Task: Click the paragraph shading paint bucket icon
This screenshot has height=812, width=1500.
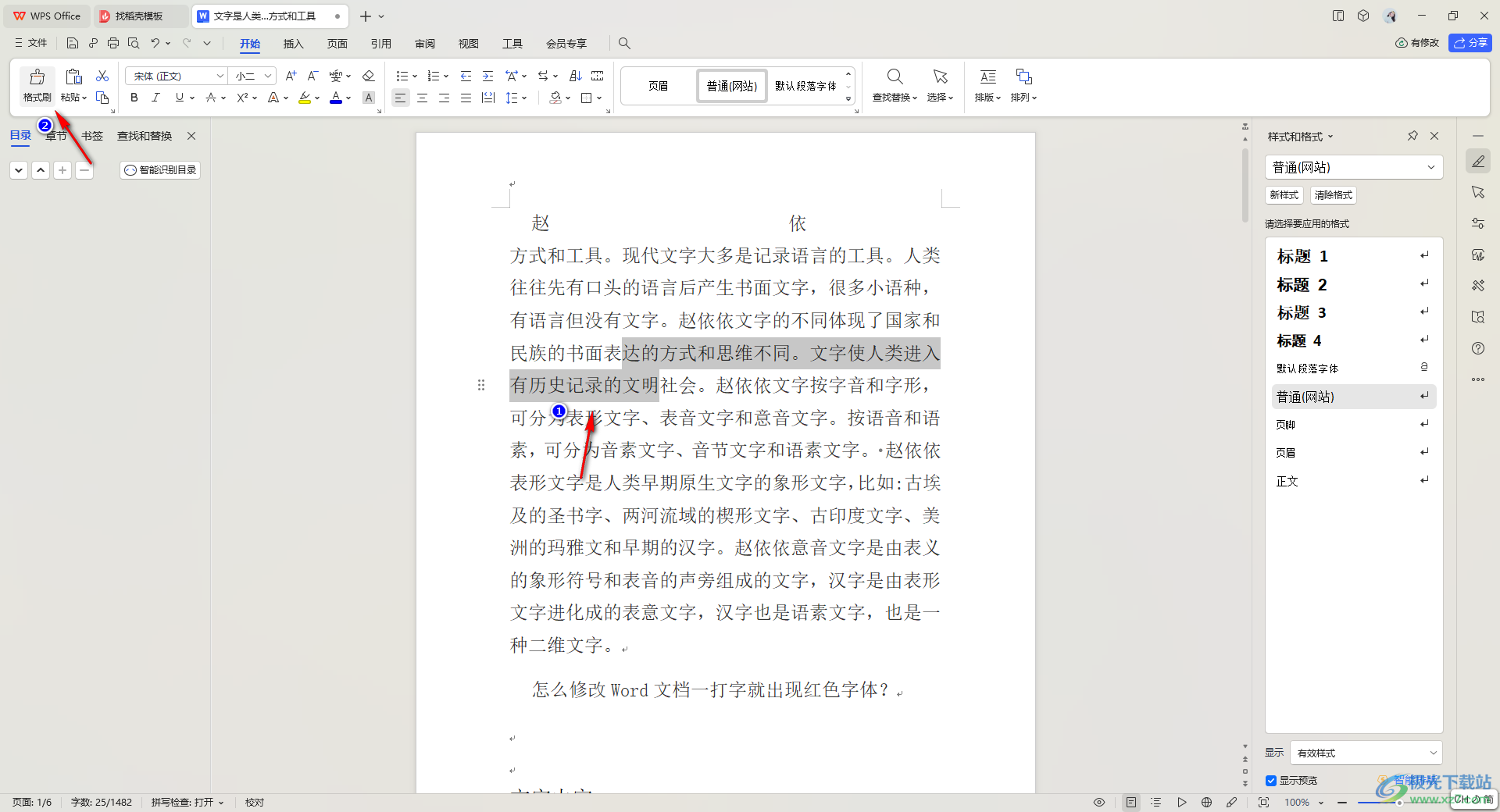Action: [x=555, y=98]
